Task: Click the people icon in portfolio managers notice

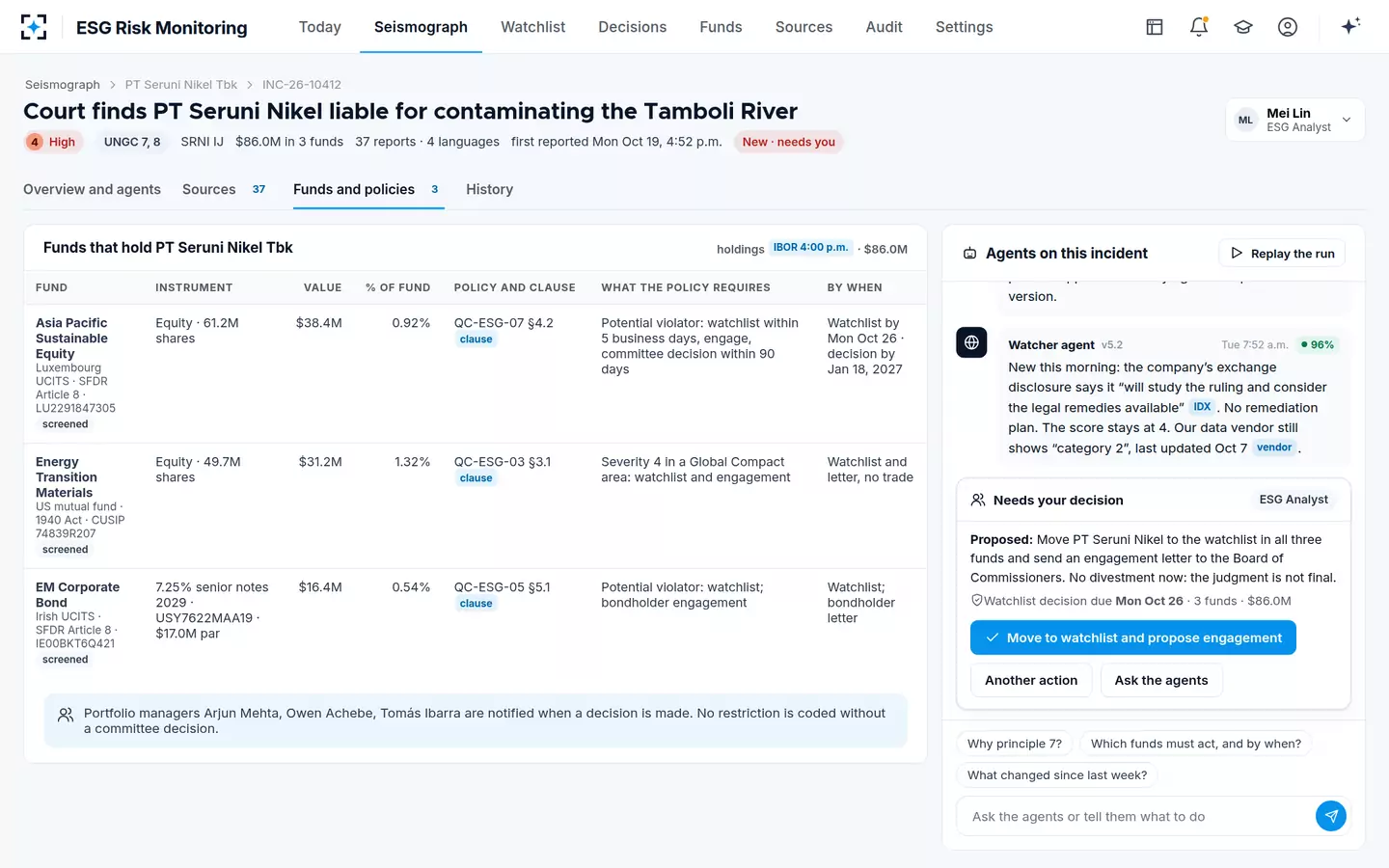Action: pyautogui.click(x=66, y=715)
